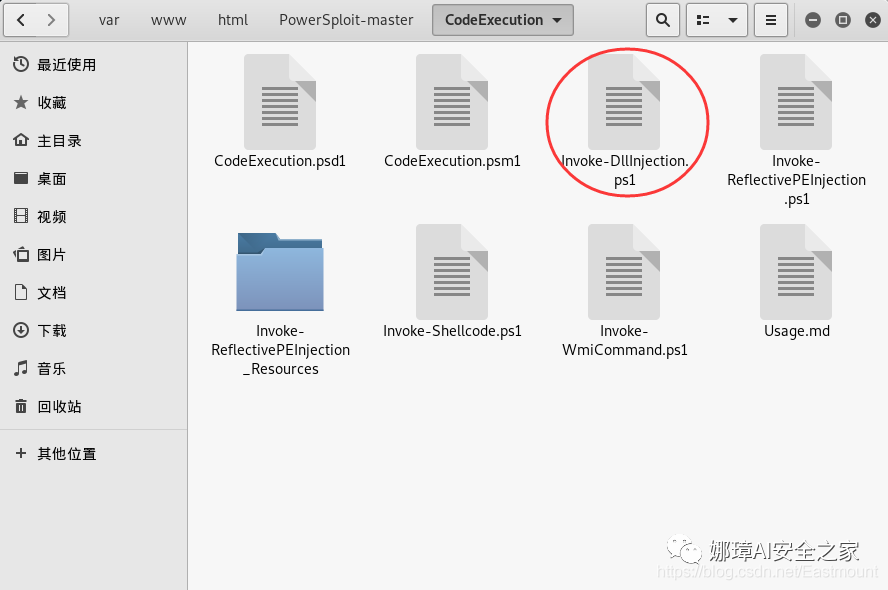Image resolution: width=888 pixels, height=590 pixels.
Task: Maximize the file manager window
Action: [843, 20]
